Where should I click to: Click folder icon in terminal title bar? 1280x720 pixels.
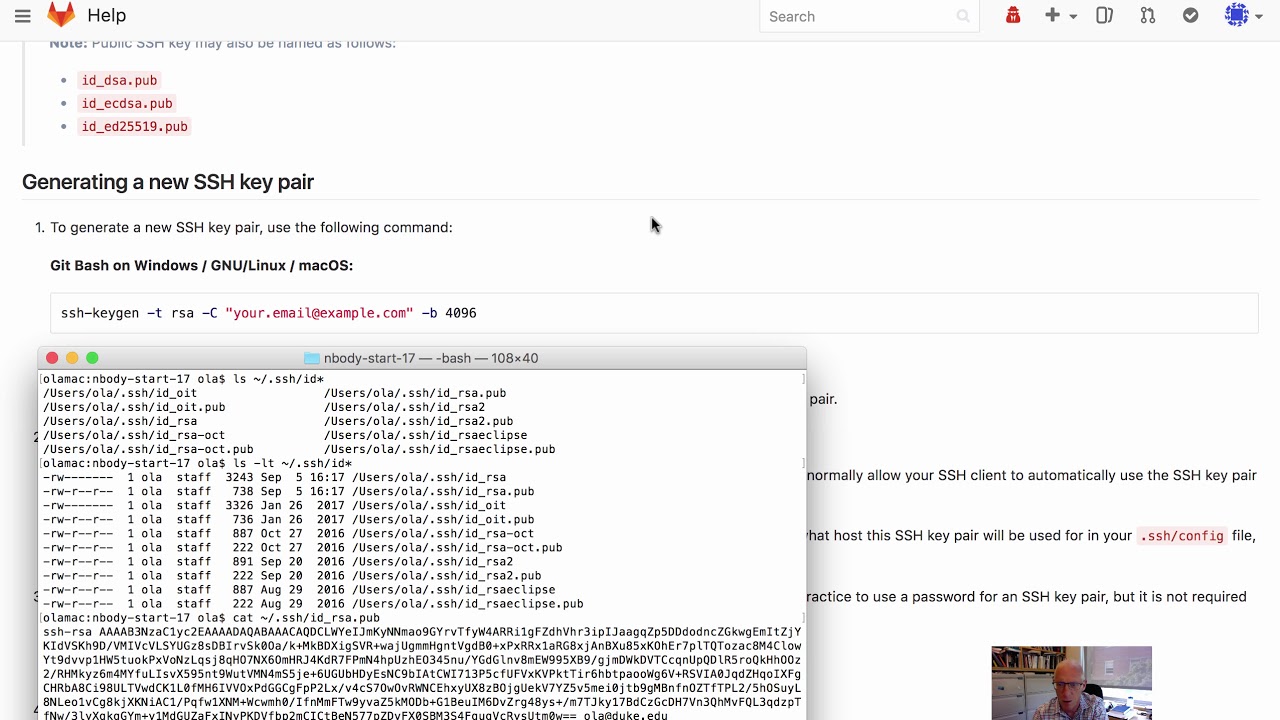coord(311,358)
